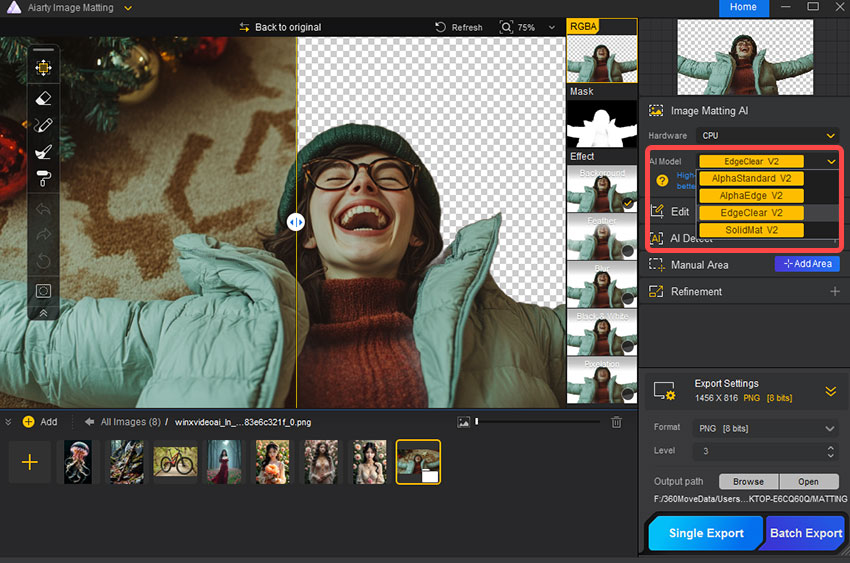
Task: Click the Image Matting AI icon
Action: [656, 111]
